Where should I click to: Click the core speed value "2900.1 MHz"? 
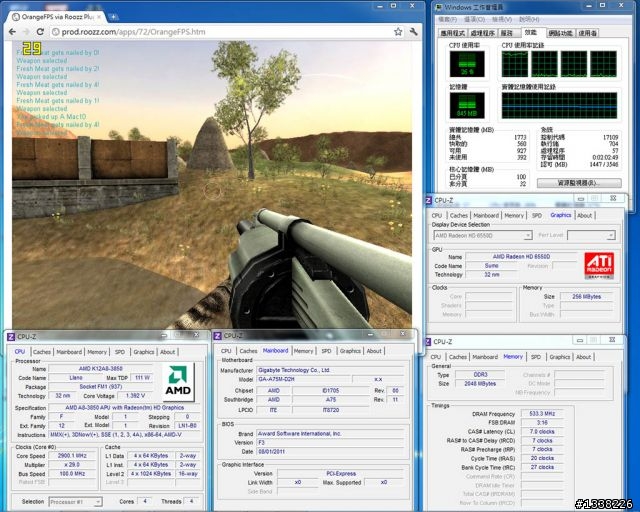tap(72, 456)
